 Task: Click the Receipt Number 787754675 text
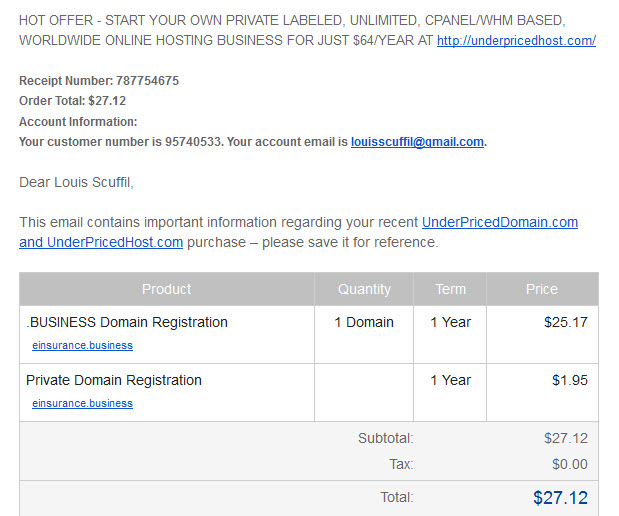point(99,81)
